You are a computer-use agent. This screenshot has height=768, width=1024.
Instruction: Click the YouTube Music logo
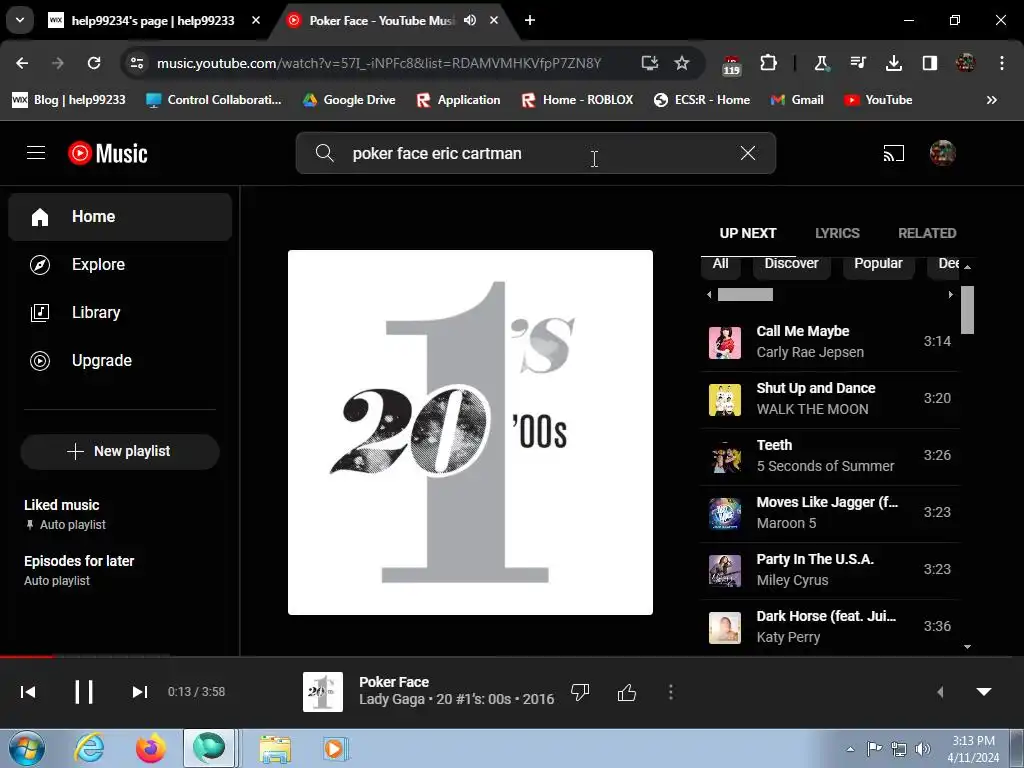click(x=108, y=153)
